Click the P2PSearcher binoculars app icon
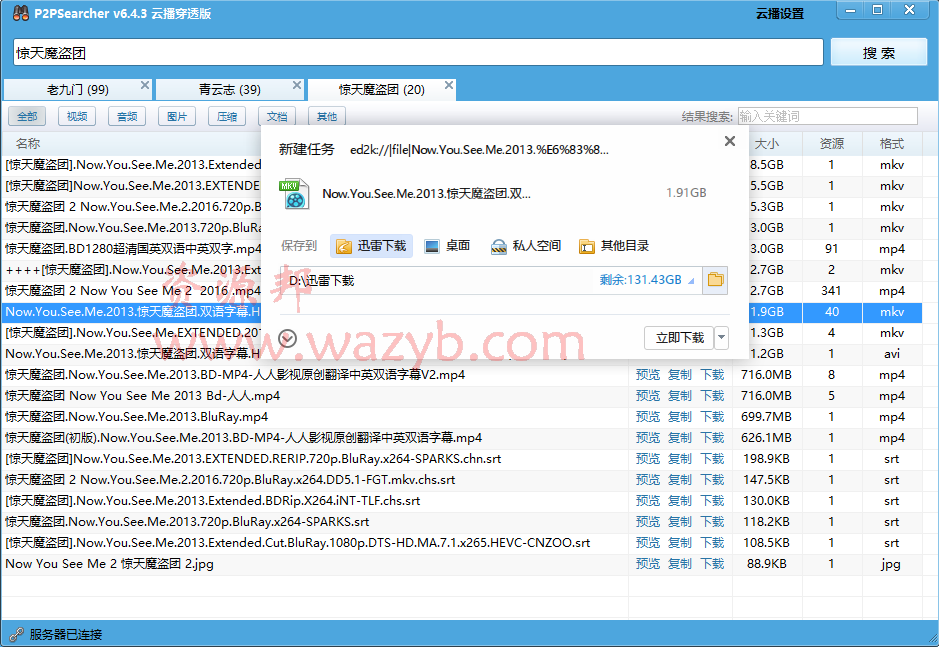 (20, 13)
